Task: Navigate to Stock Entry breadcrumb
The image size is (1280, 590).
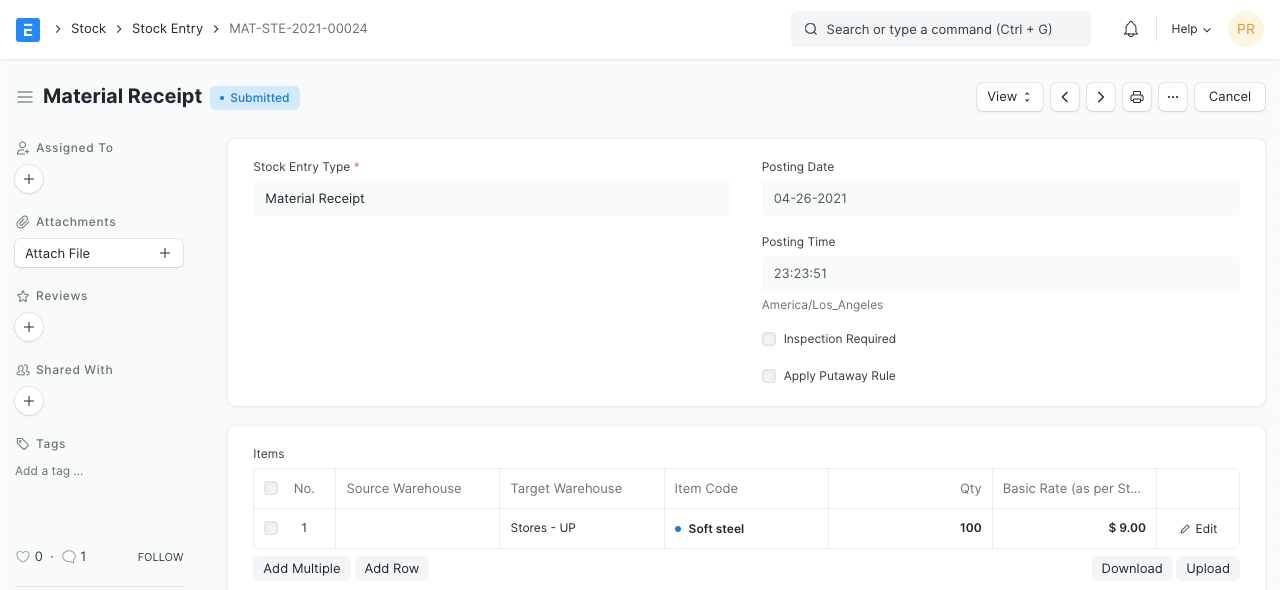Action: (167, 29)
